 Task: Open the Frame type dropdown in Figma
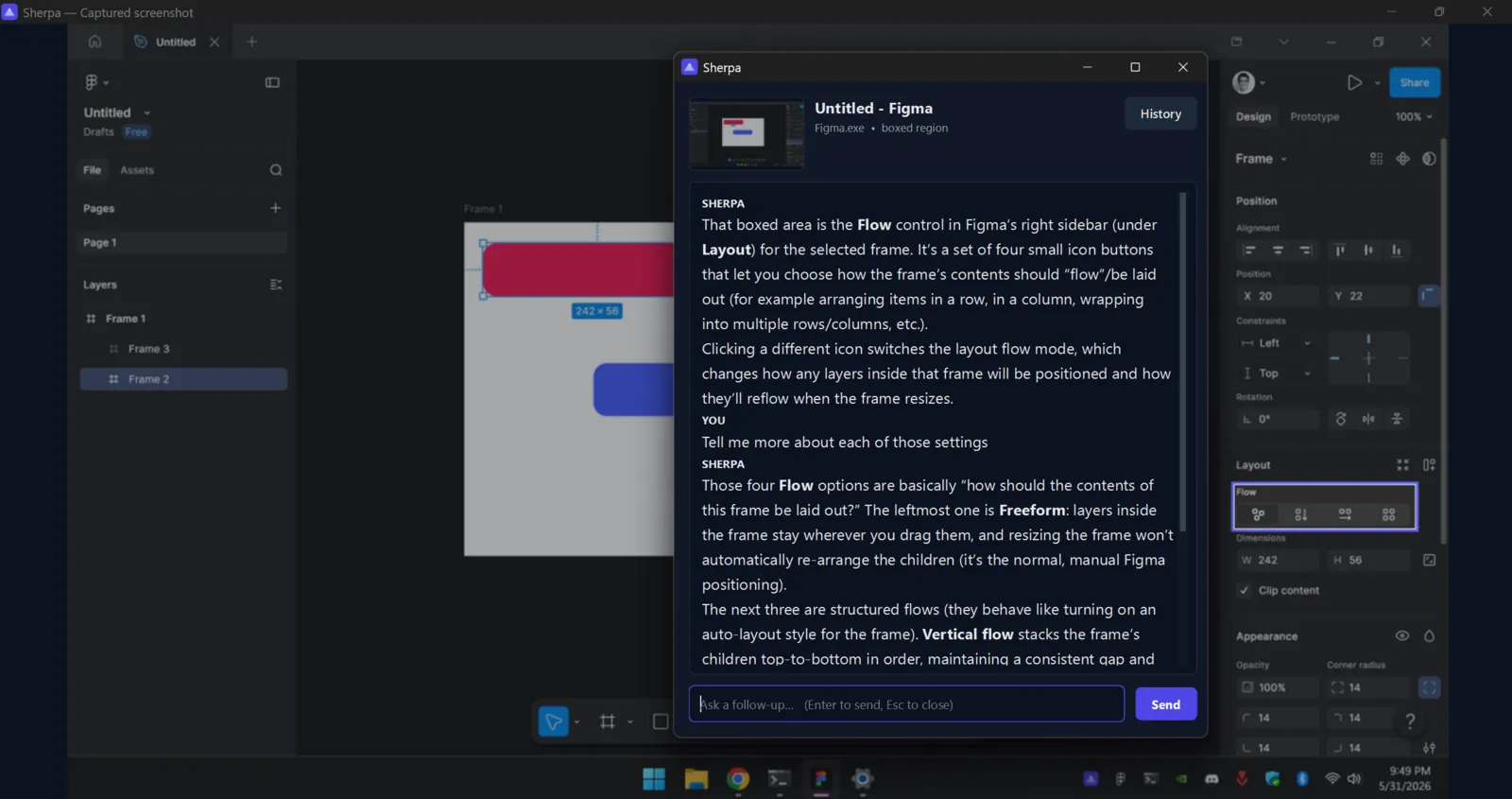tap(1262, 159)
